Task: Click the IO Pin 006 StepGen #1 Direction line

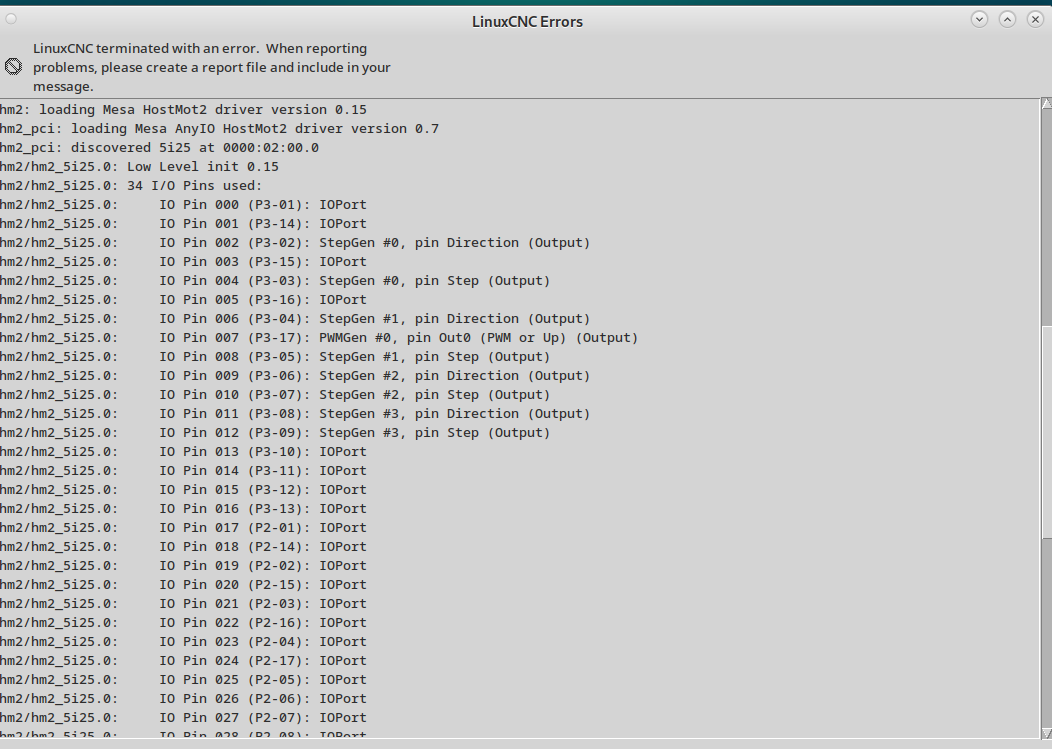Action: pos(295,319)
